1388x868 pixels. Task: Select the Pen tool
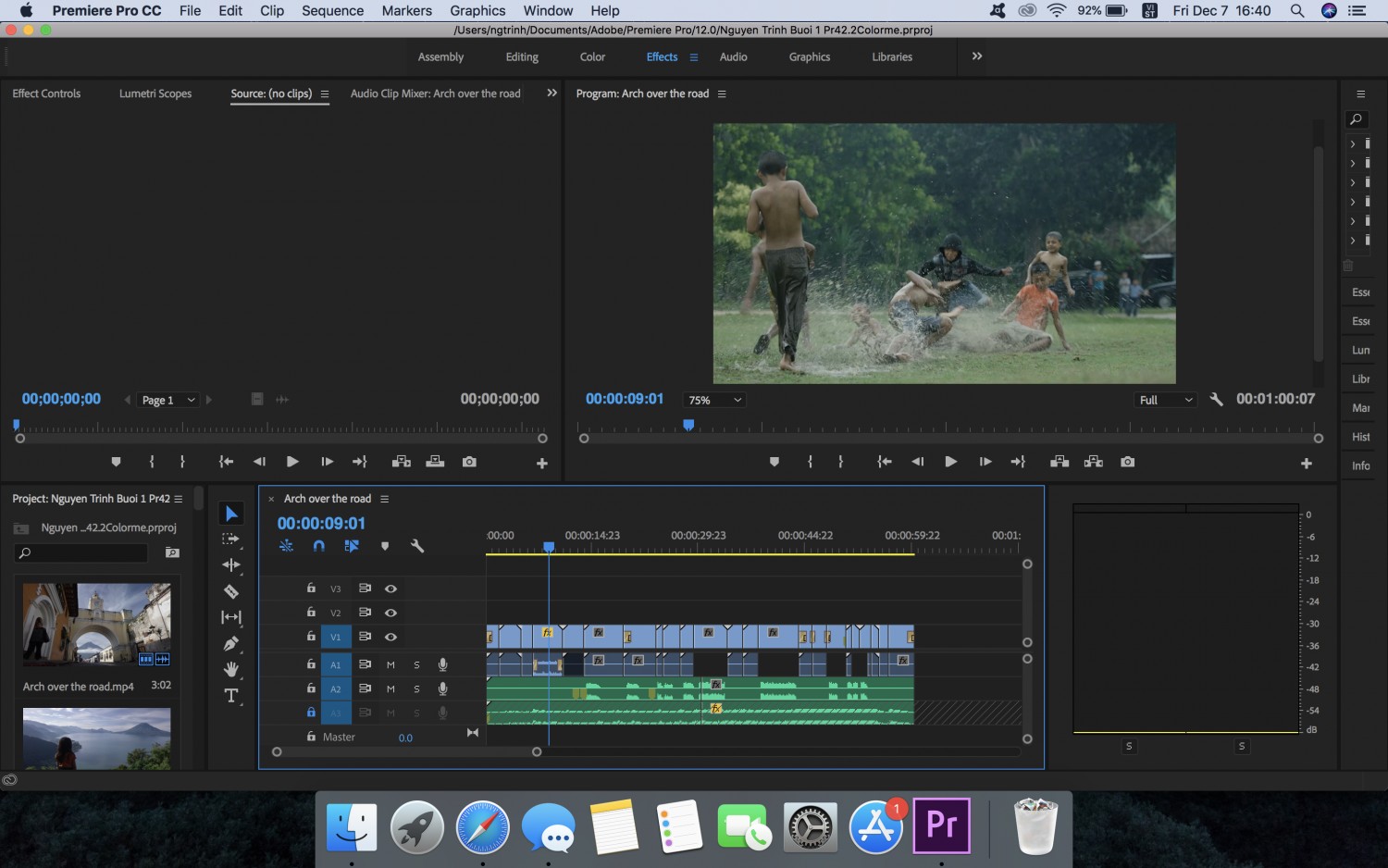pyautogui.click(x=231, y=643)
